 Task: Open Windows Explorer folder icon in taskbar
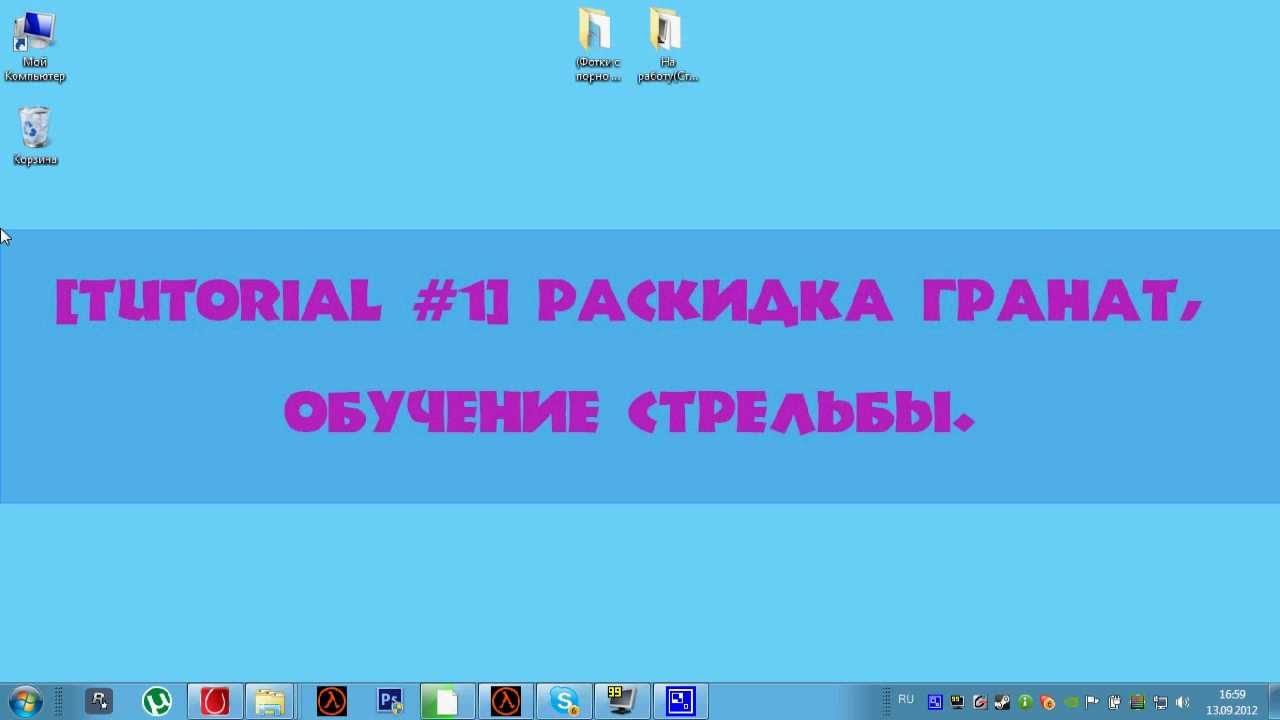click(272, 701)
